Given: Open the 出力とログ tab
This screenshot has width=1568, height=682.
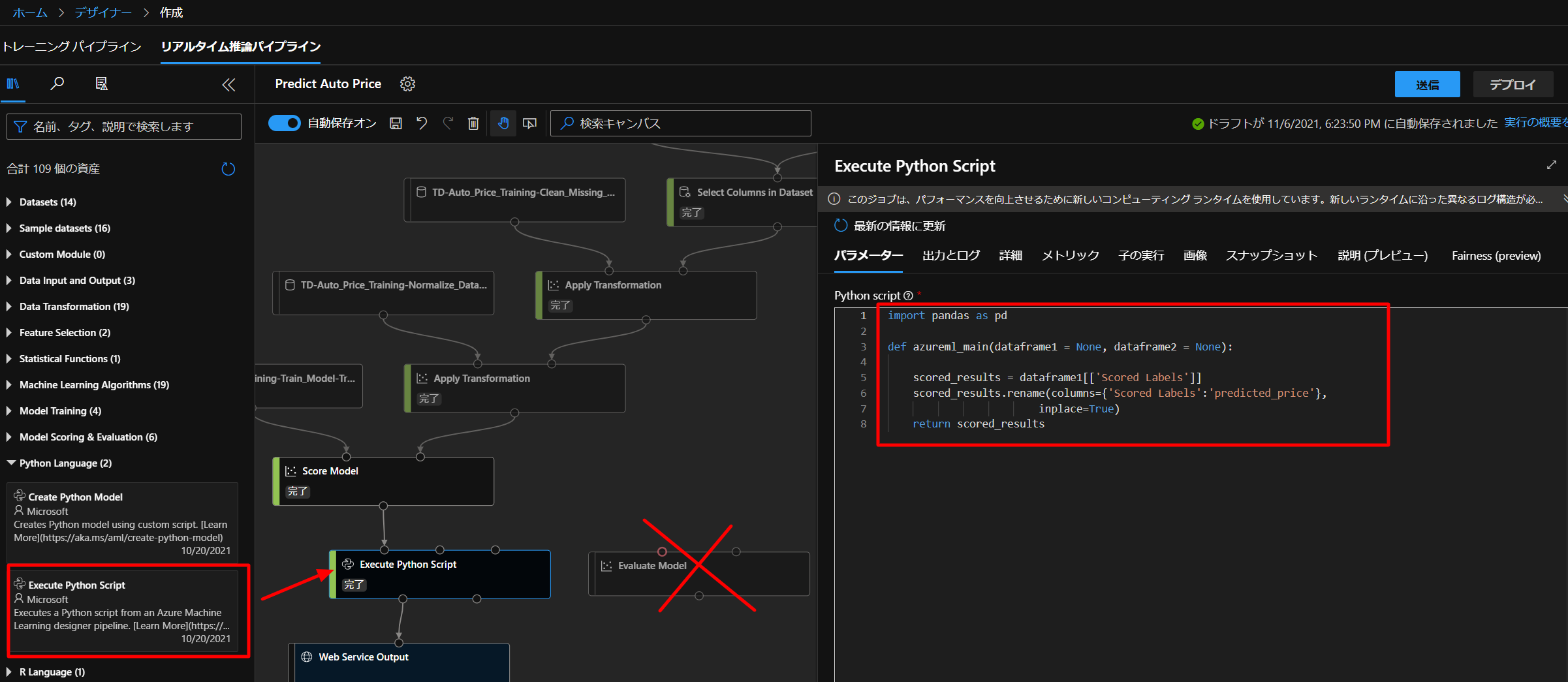Looking at the screenshot, I should pyautogui.click(x=950, y=256).
